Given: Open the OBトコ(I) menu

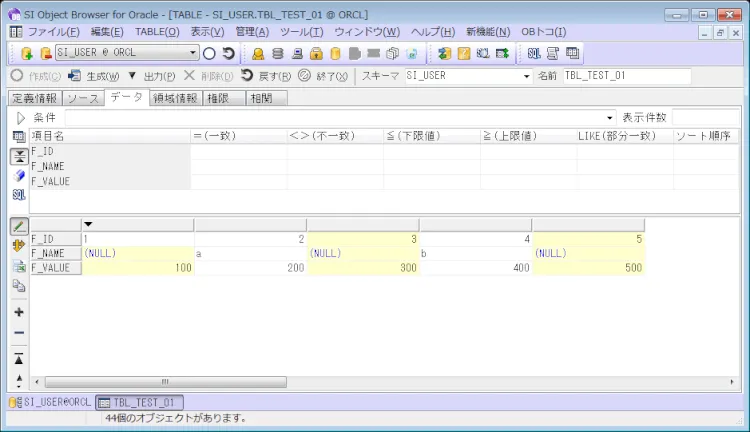Looking at the screenshot, I should 543,32.
